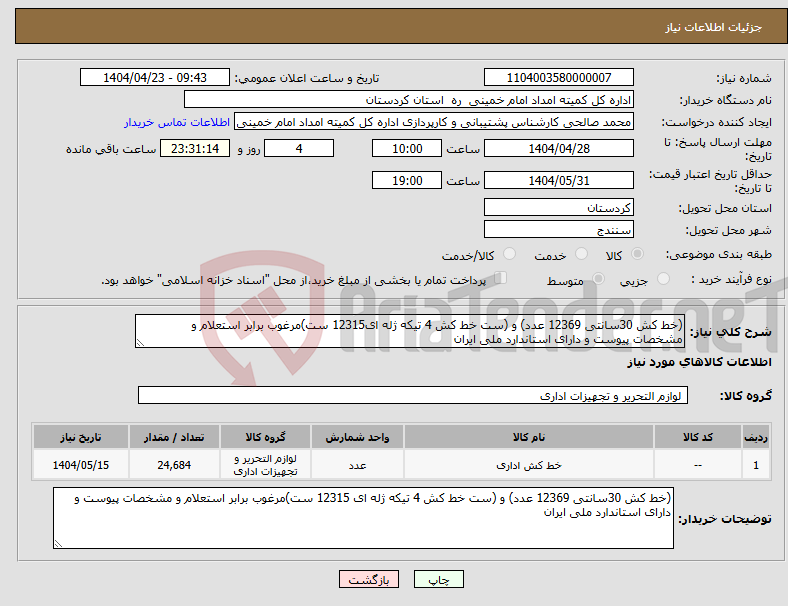Click the گروه کالا table column header
This screenshot has width=788, height=606.
pyautogui.click(x=265, y=437)
